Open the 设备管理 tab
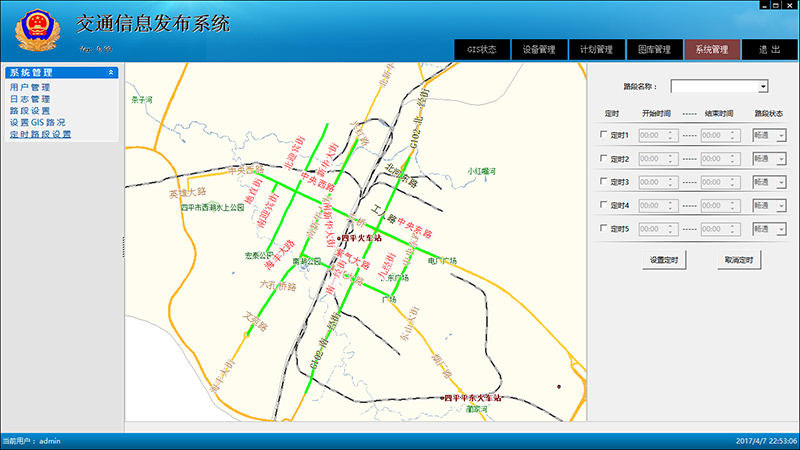 (539, 49)
